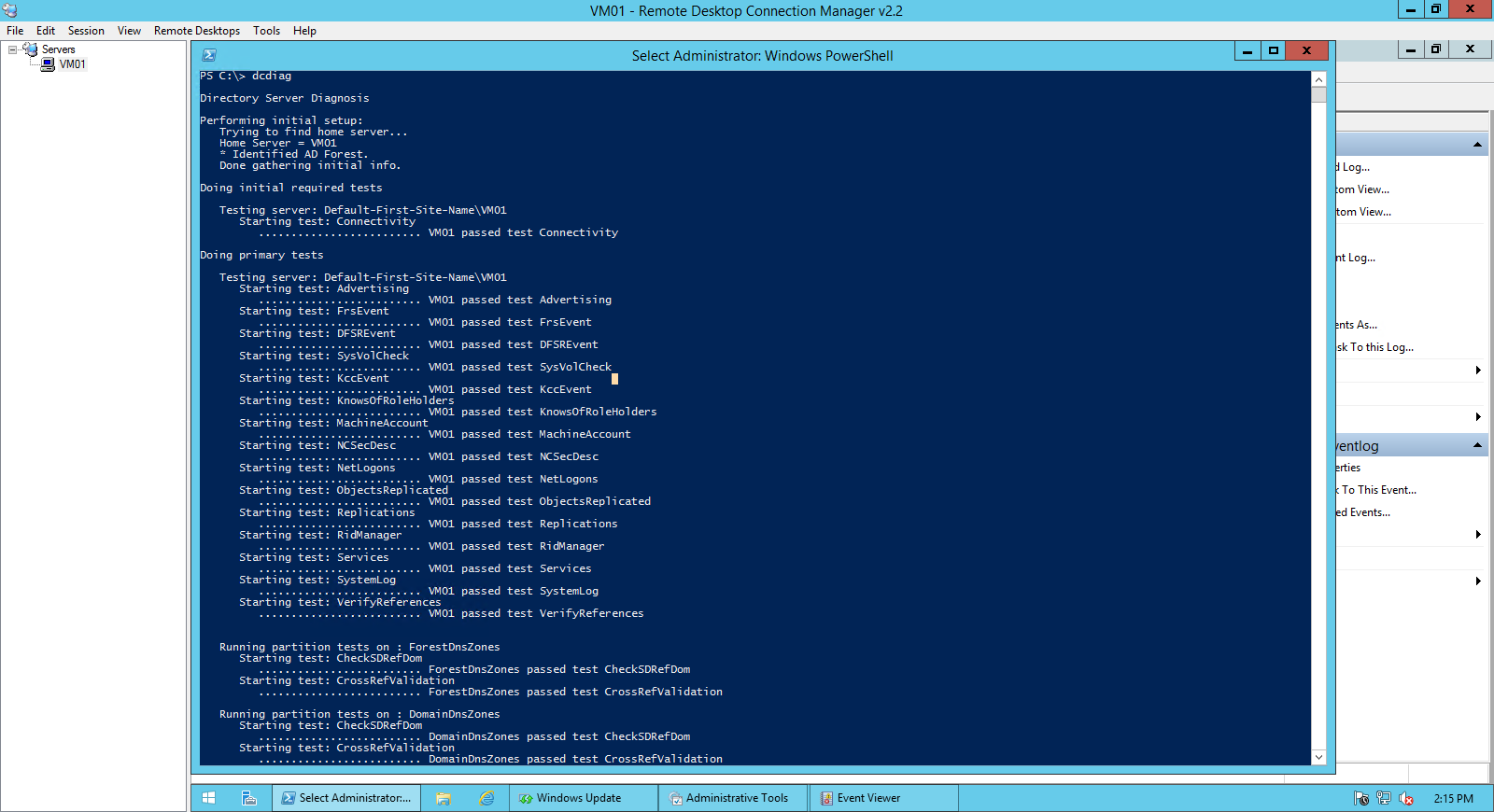Image resolution: width=1494 pixels, height=812 pixels.
Task: Launch Internet Explorer from the taskbar
Action: pyautogui.click(x=486, y=798)
